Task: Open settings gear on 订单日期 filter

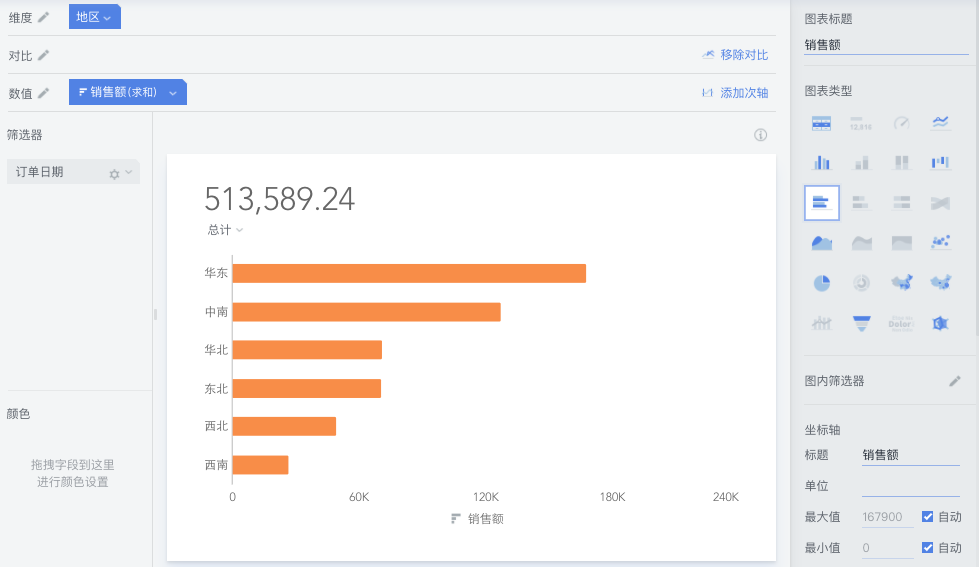Action: pyautogui.click(x=114, y=174)
